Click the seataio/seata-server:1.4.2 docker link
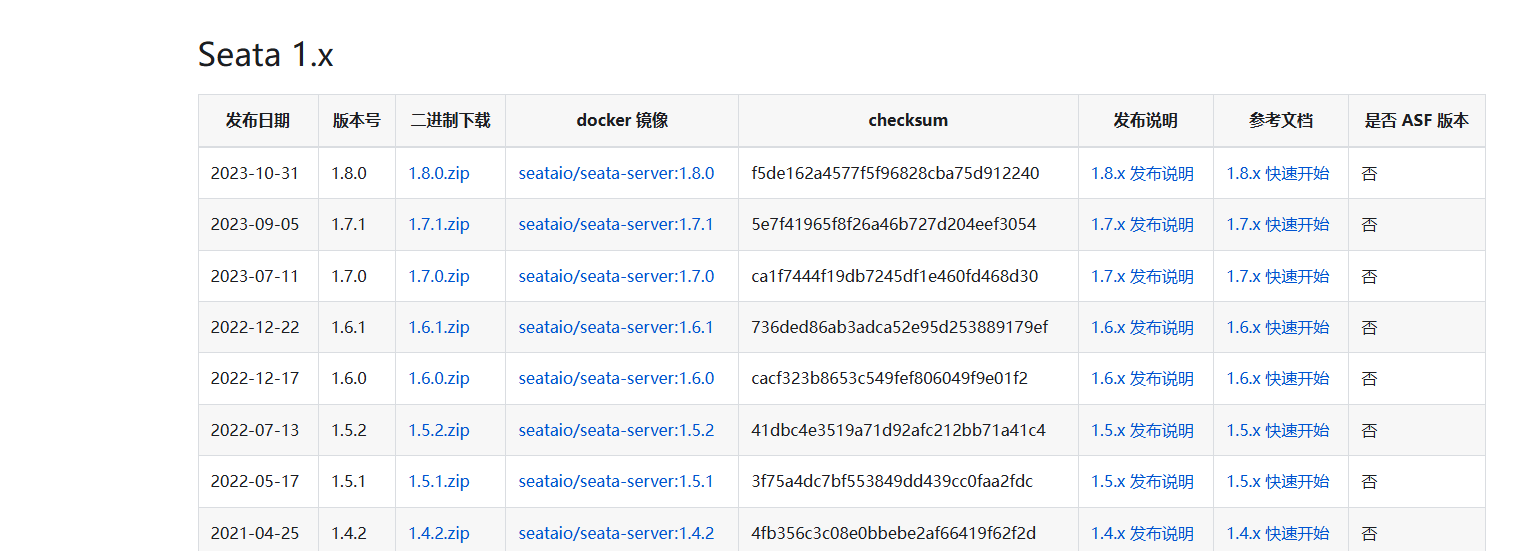The width and height of the screenshot is (1524, 551). [616, 533]
